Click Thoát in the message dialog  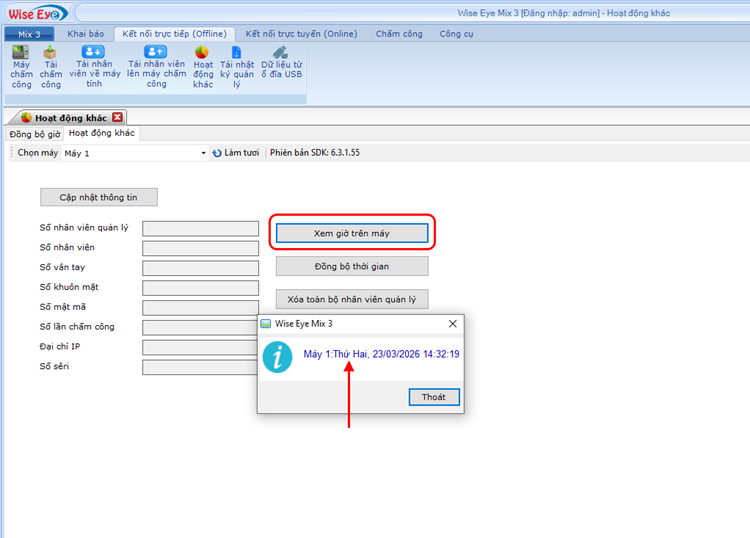click(434, 397)
